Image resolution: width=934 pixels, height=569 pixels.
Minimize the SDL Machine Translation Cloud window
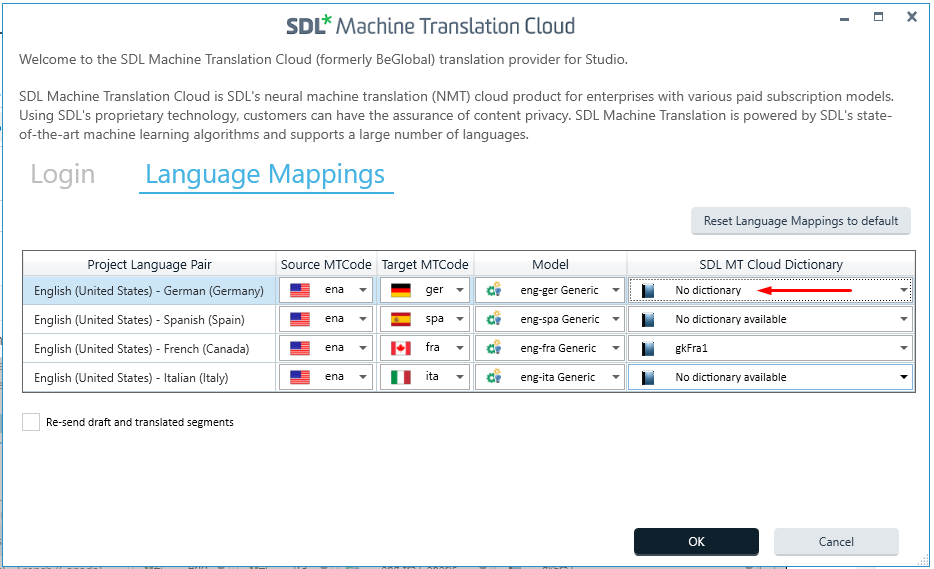[844, 18]
